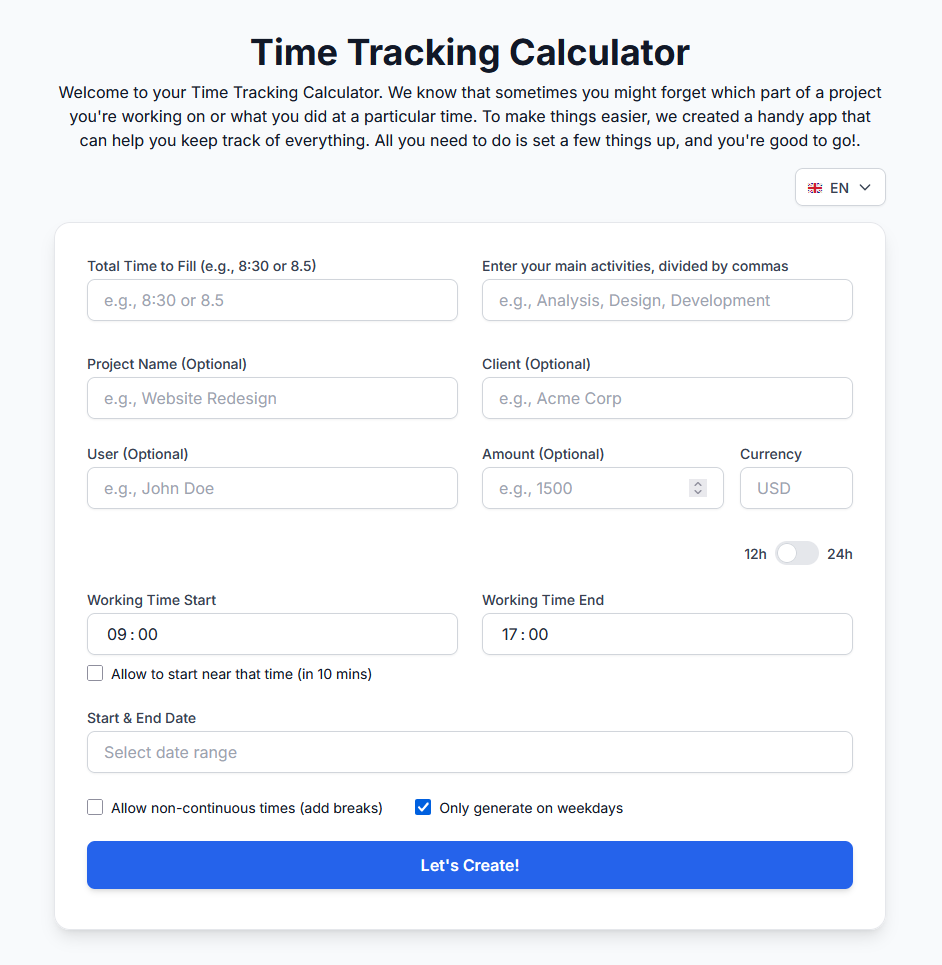942x965 pixels.
Task: Enable allow to start near that time
Action: coord(95,673)
